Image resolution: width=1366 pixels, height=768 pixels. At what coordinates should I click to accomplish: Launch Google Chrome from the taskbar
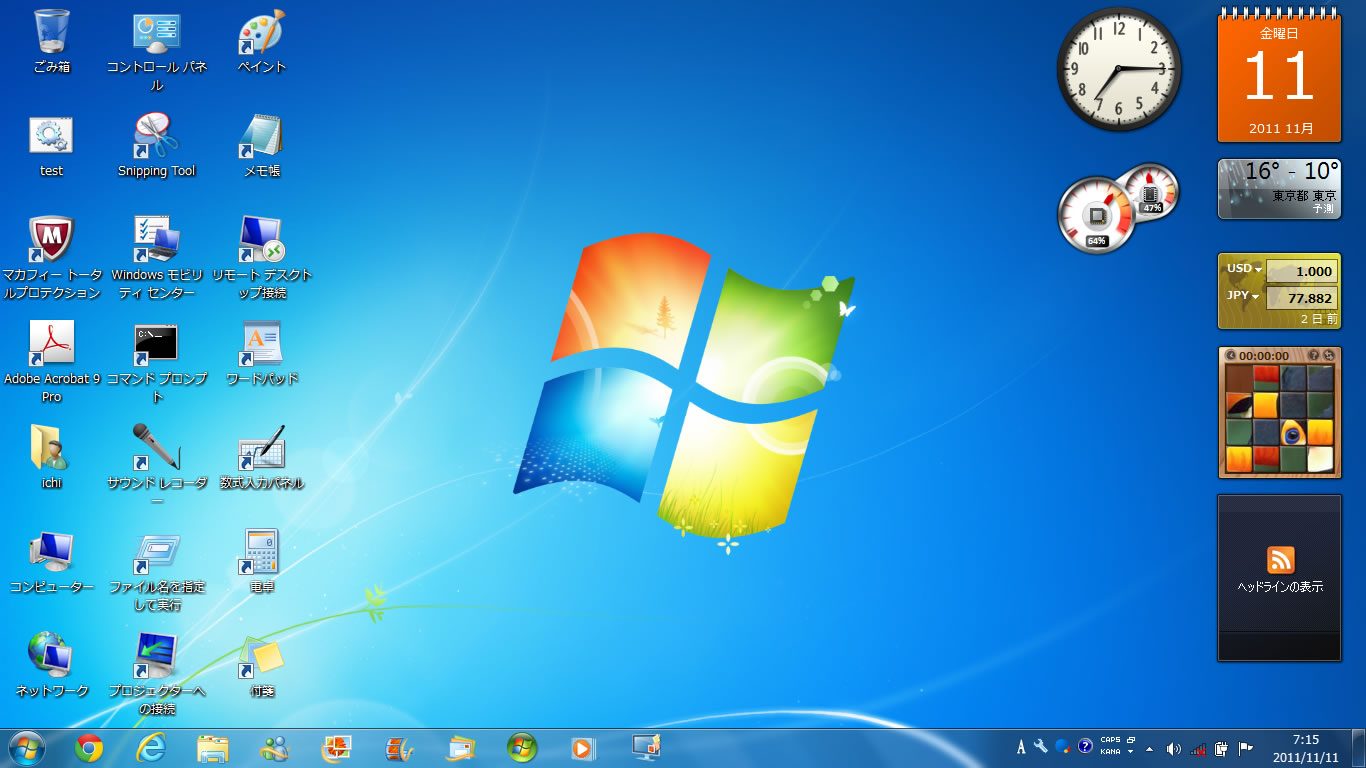click(89, 748)
